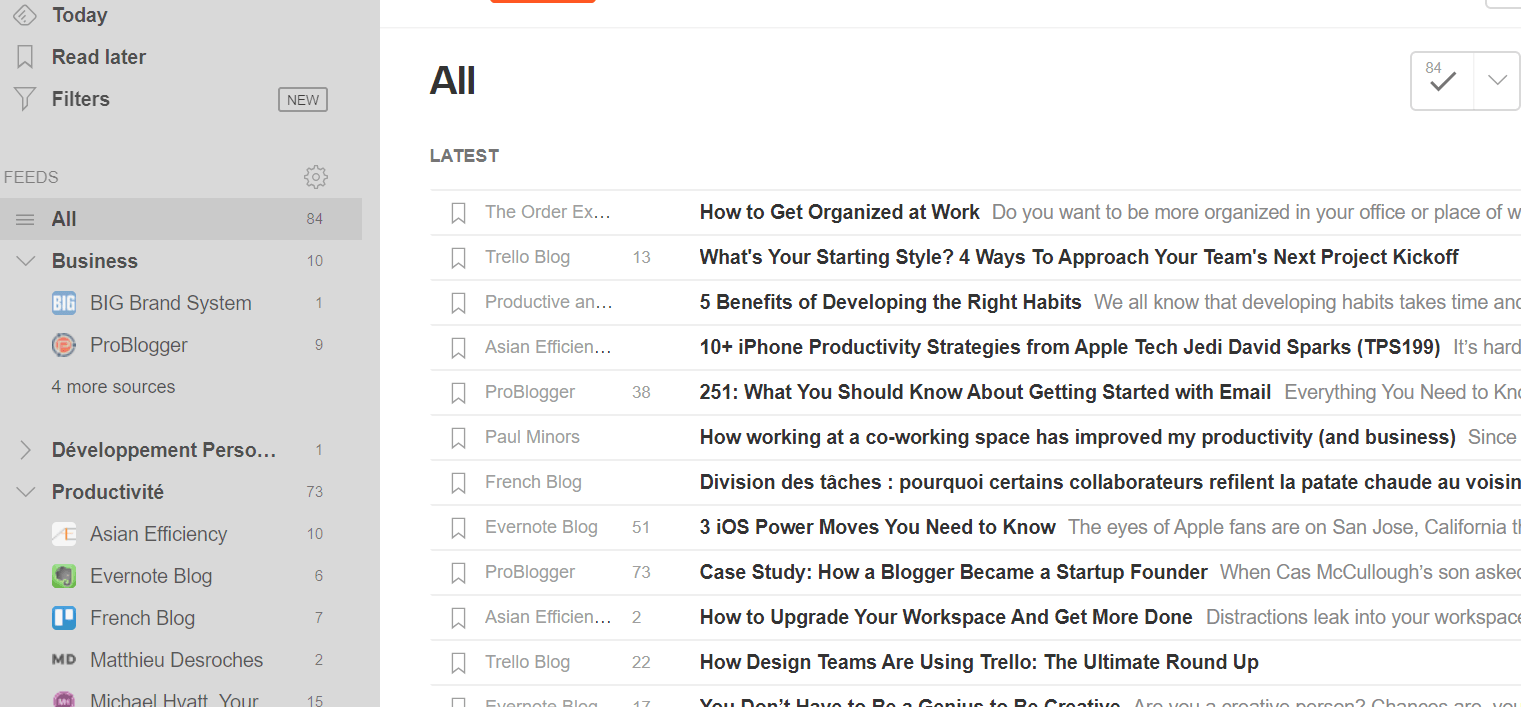The height and width of the screenshot is (707, 1521).
Task: Open '3 iOS Power Moves You Need to Know'
Action: pyautogui.click(x=878, y=527)
